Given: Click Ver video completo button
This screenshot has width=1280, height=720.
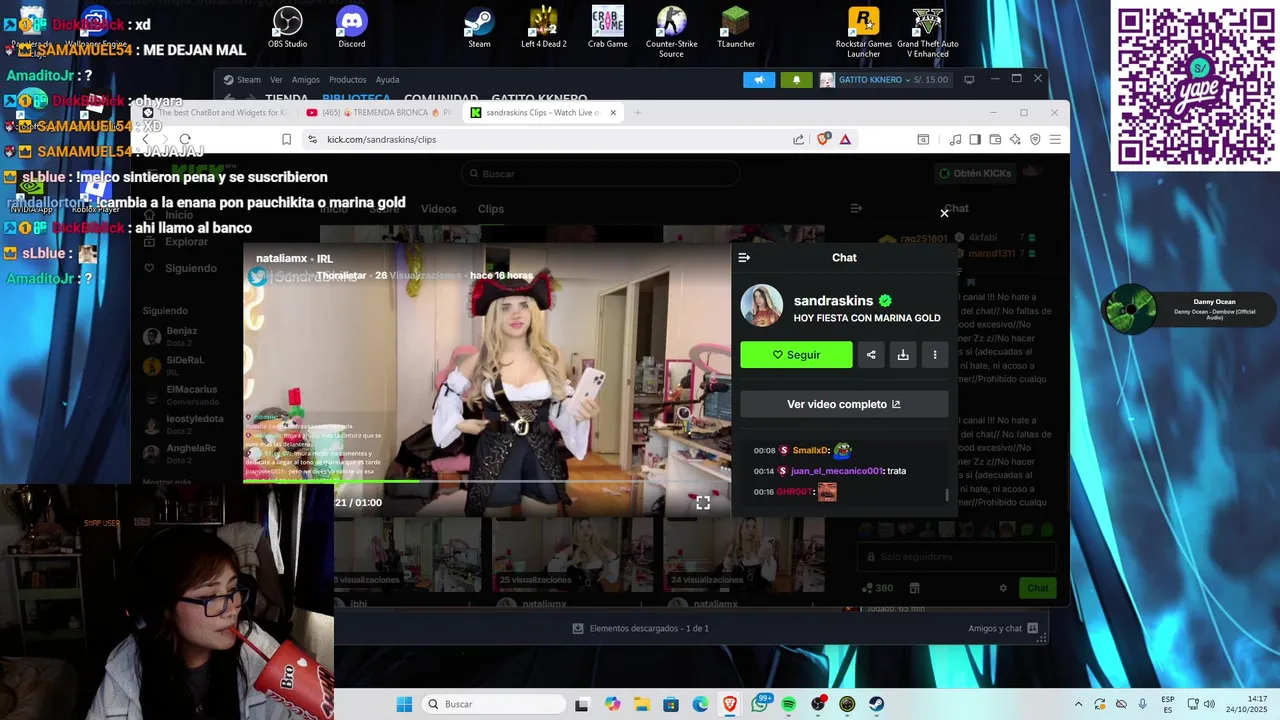Looking at the screenshot, I should tap(844, 404).
